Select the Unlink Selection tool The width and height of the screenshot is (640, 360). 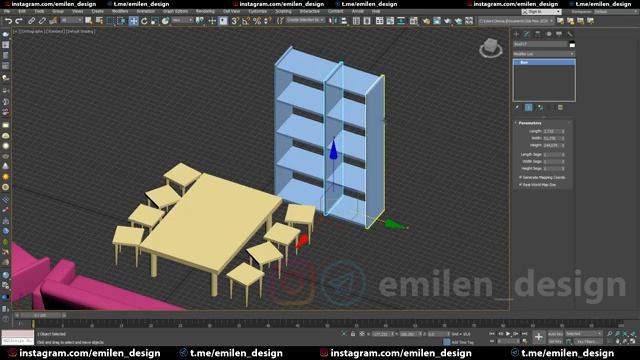(x=42, y=21)
